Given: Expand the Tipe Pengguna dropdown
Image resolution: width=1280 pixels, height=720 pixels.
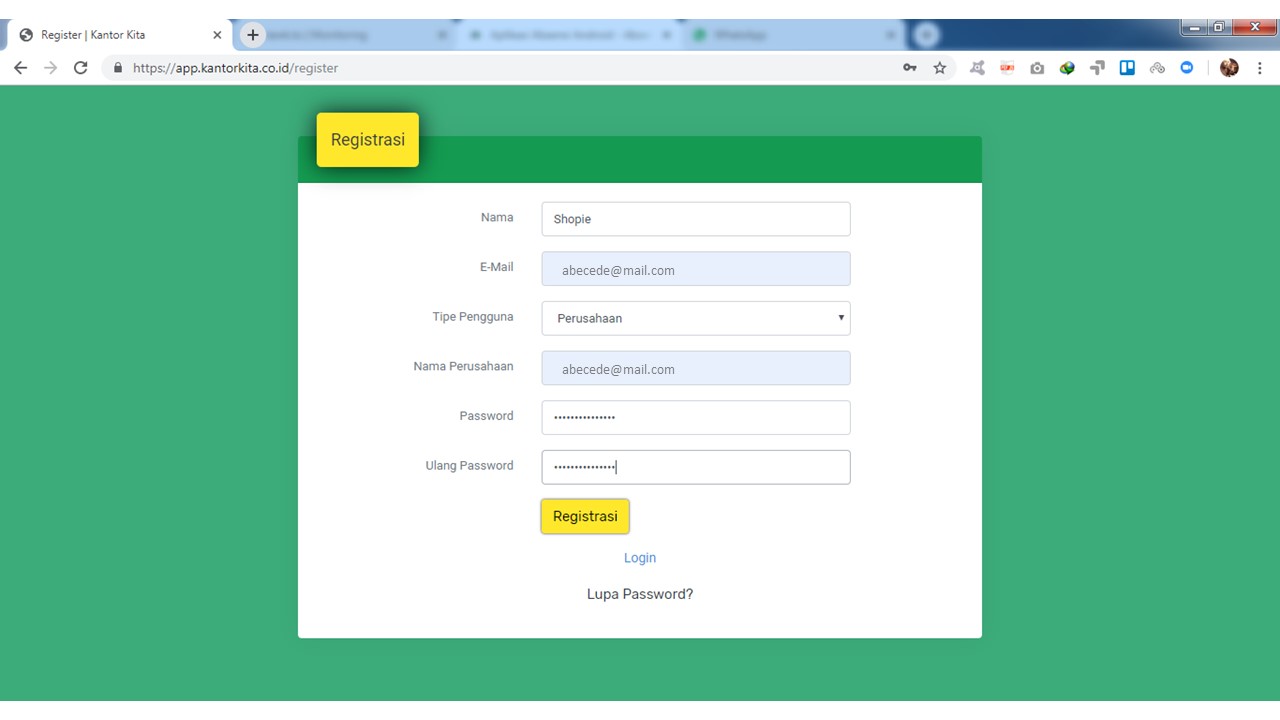Looking at the screenshot, I should (x=696, y=318).
